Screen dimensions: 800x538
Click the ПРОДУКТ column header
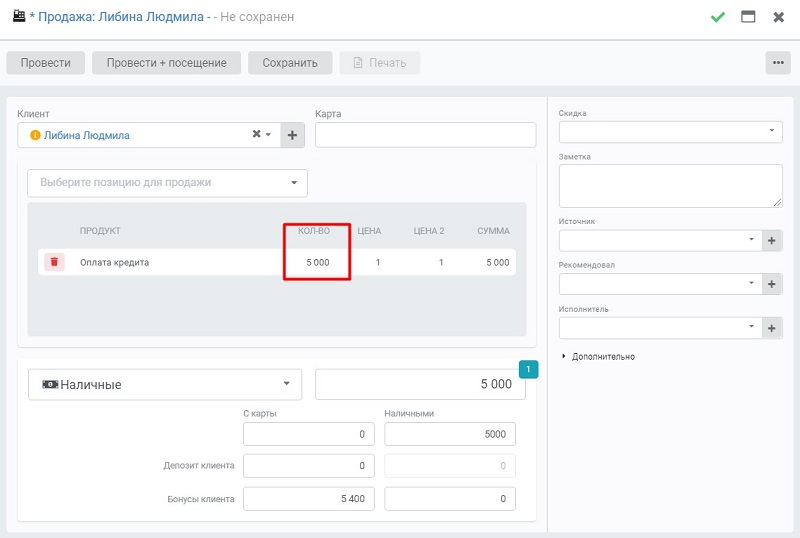point(100,231)
